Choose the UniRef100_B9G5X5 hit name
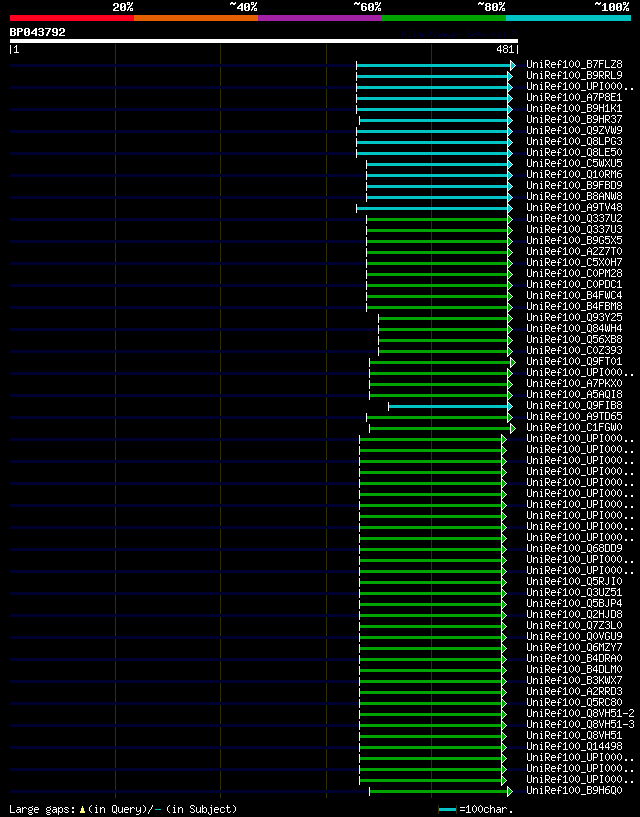This screenshot has height=817, width=640. point(574,240)
